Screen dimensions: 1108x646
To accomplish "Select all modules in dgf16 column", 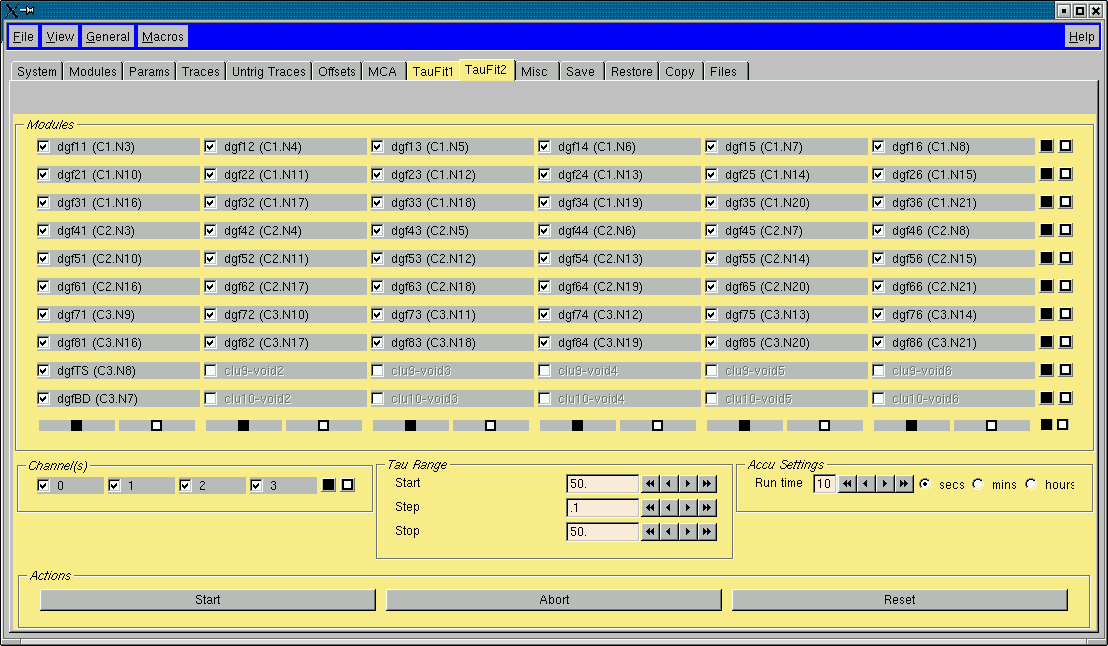I will point(912,425).
